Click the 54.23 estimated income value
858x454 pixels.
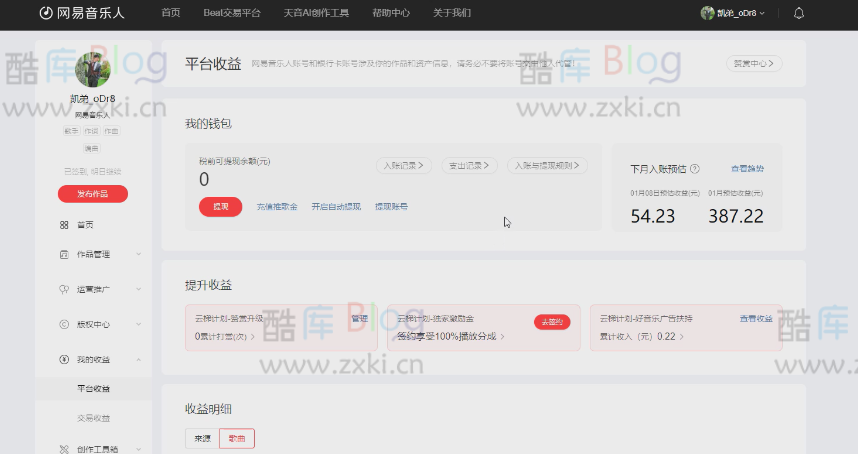(653, 217)
